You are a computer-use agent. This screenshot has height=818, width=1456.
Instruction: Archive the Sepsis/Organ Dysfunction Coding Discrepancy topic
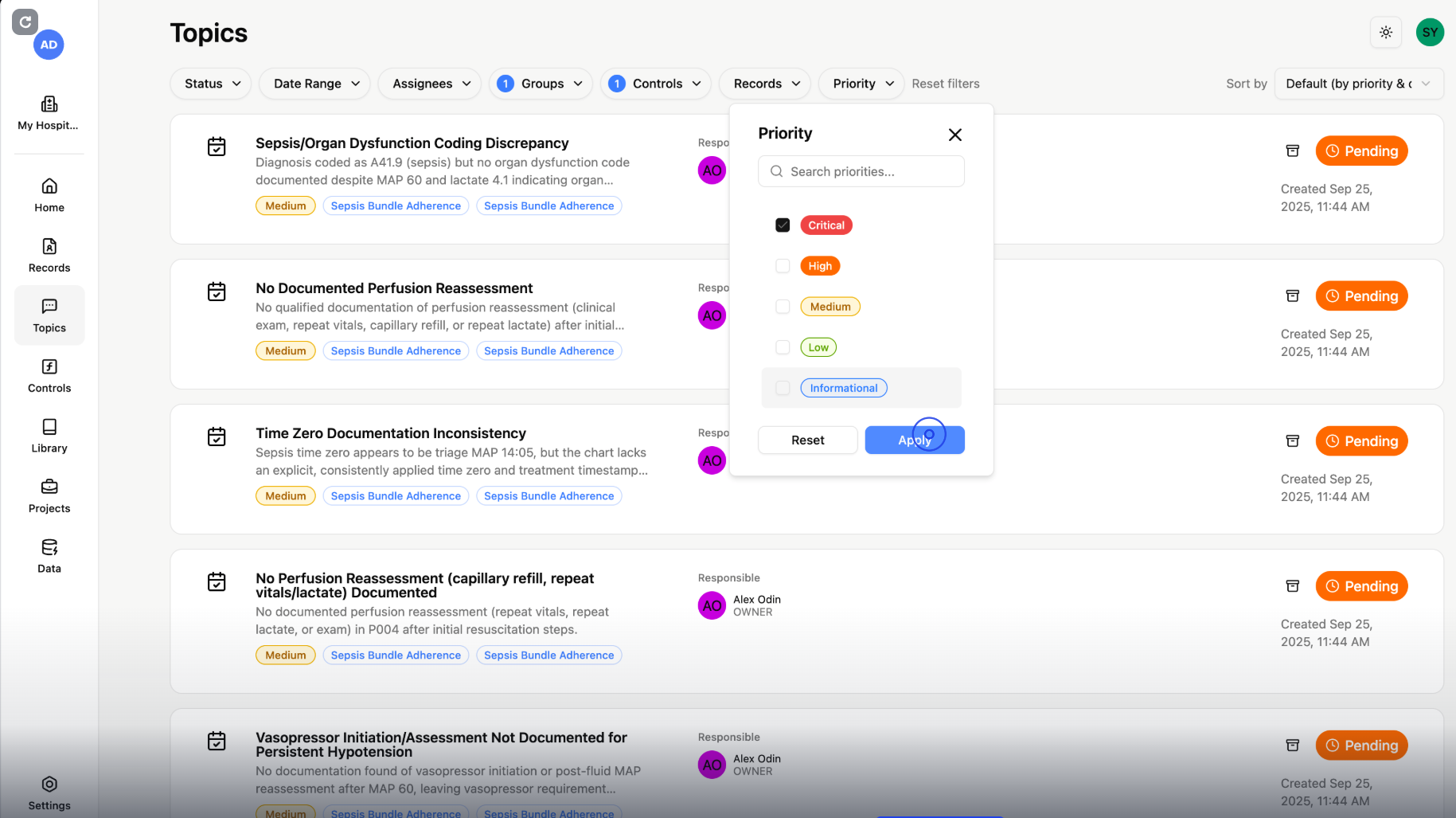pos(1293,151)
